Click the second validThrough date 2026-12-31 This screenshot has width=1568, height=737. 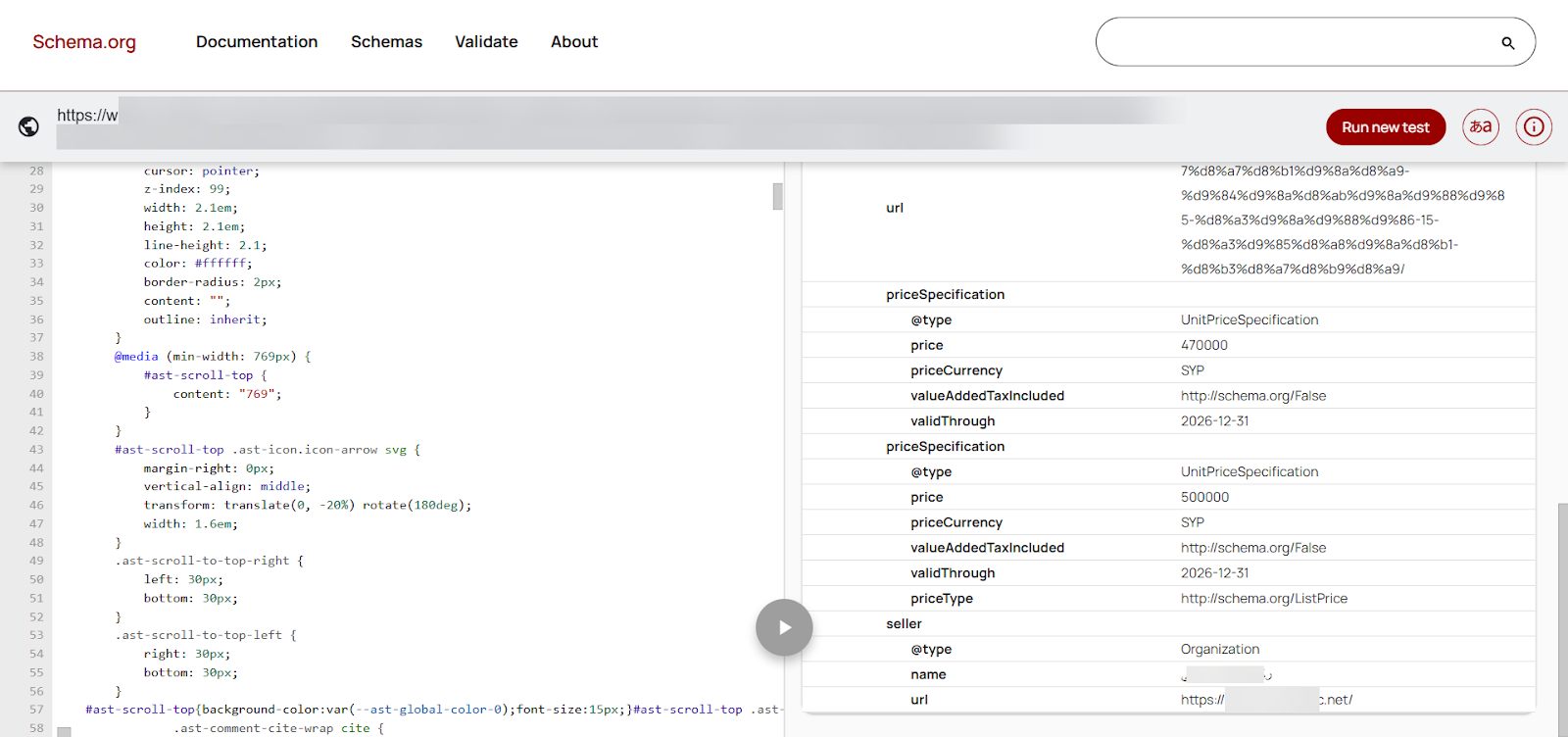coord(1215,572)
